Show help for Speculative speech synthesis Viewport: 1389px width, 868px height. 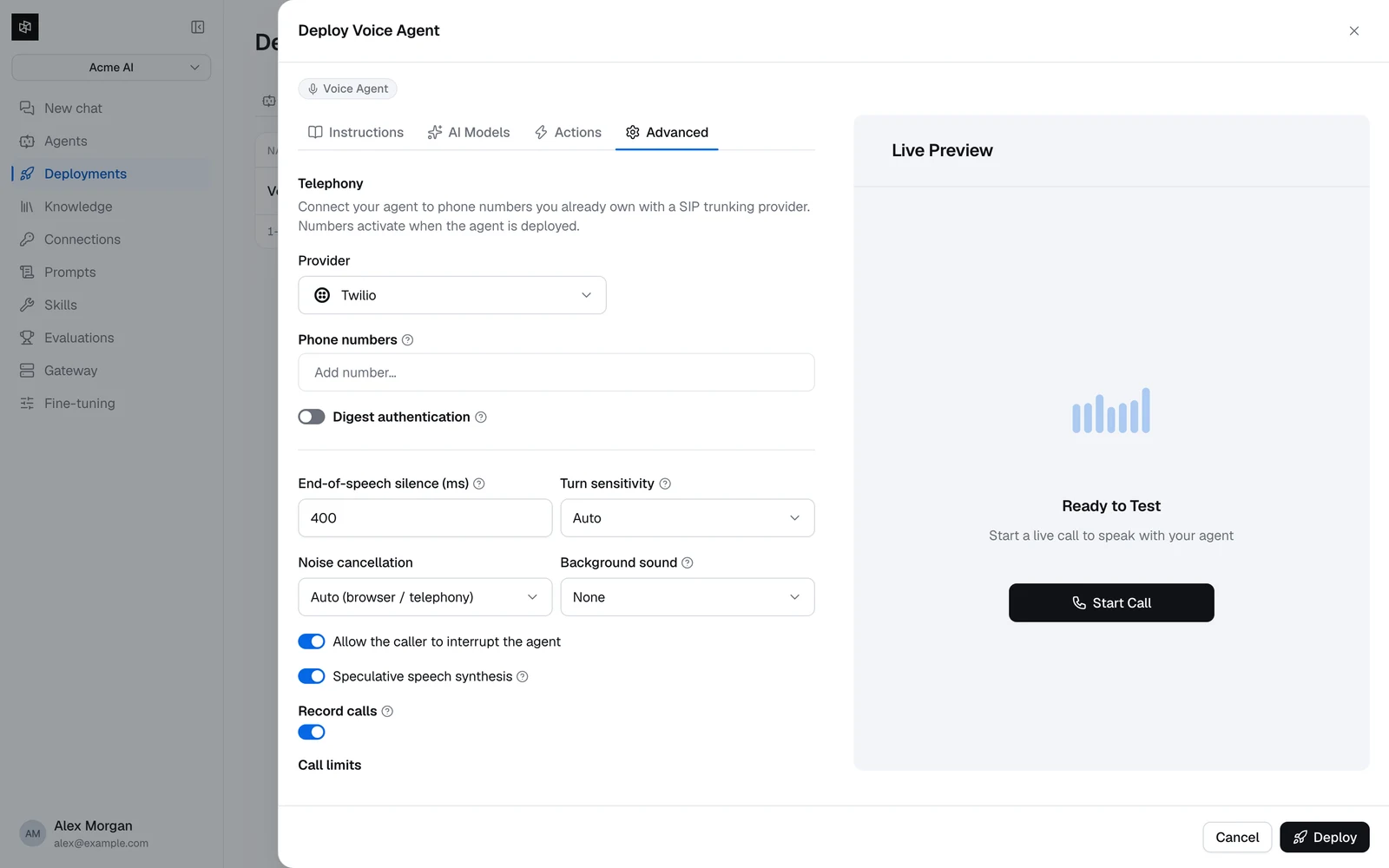523,677
